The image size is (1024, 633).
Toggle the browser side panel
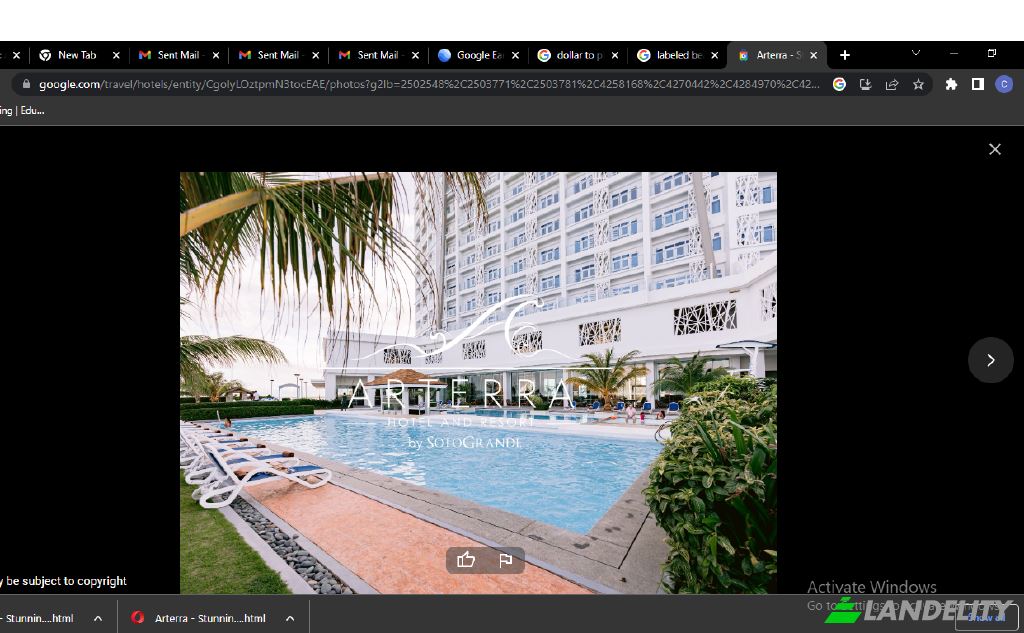click(978, 85)
